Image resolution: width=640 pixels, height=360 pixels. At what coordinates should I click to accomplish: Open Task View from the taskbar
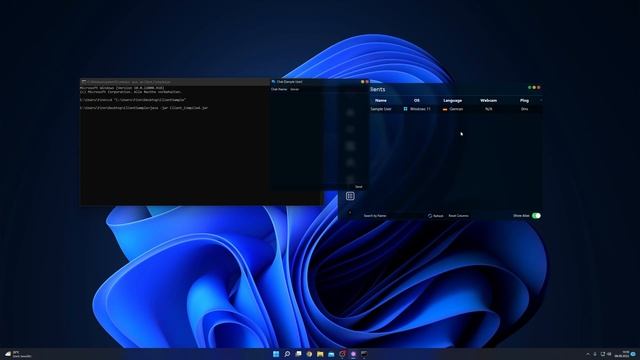(x=298, y=354)
